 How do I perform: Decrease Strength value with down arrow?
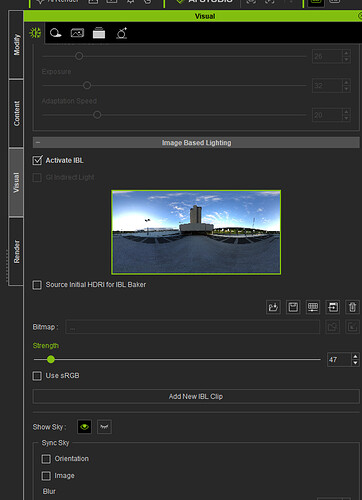click(x=355, y=363)
